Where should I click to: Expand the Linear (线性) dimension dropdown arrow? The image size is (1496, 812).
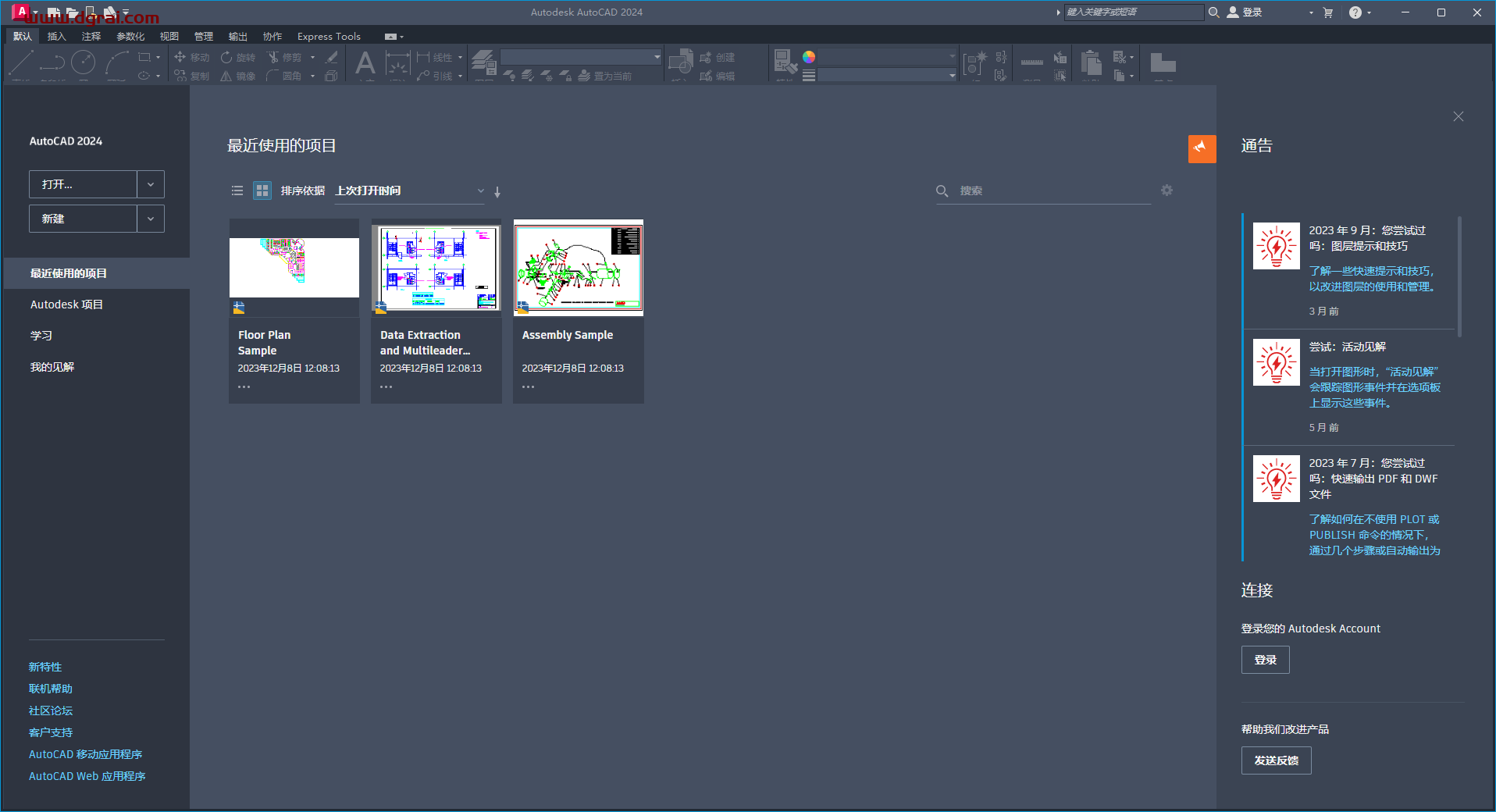(x=460, y=57)
